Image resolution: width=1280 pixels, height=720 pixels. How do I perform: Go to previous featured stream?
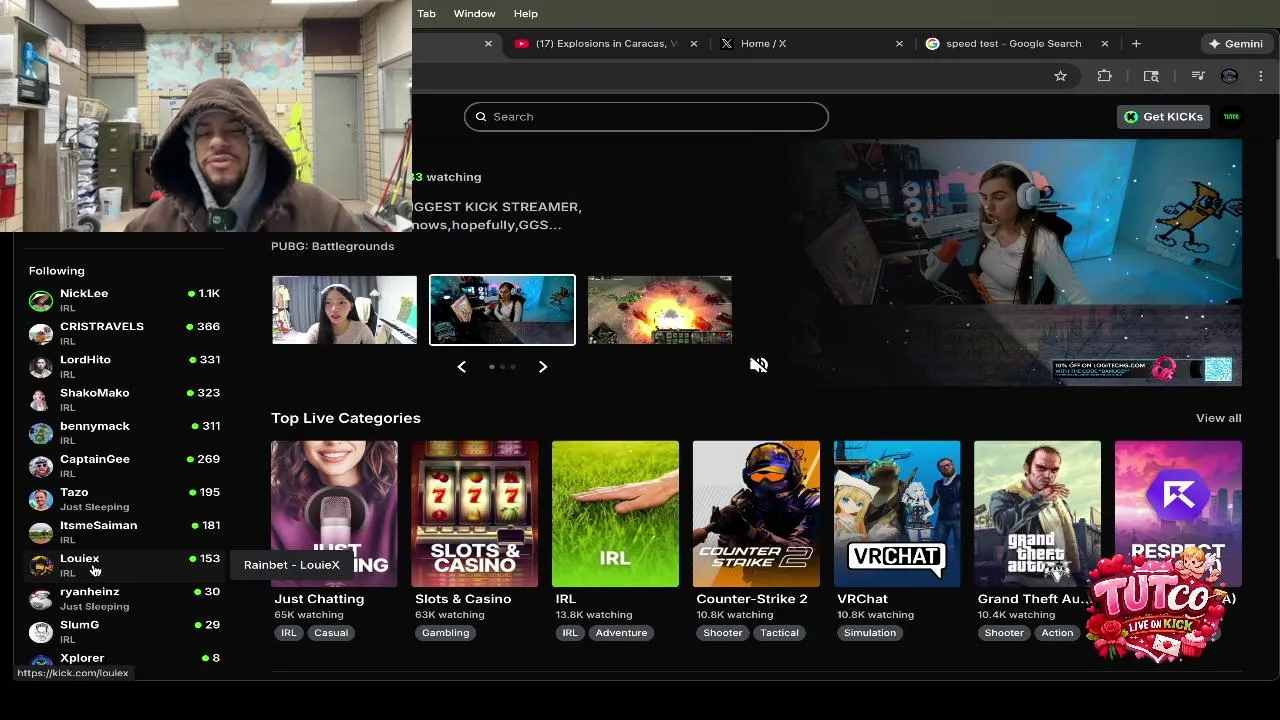click(462, 367)
